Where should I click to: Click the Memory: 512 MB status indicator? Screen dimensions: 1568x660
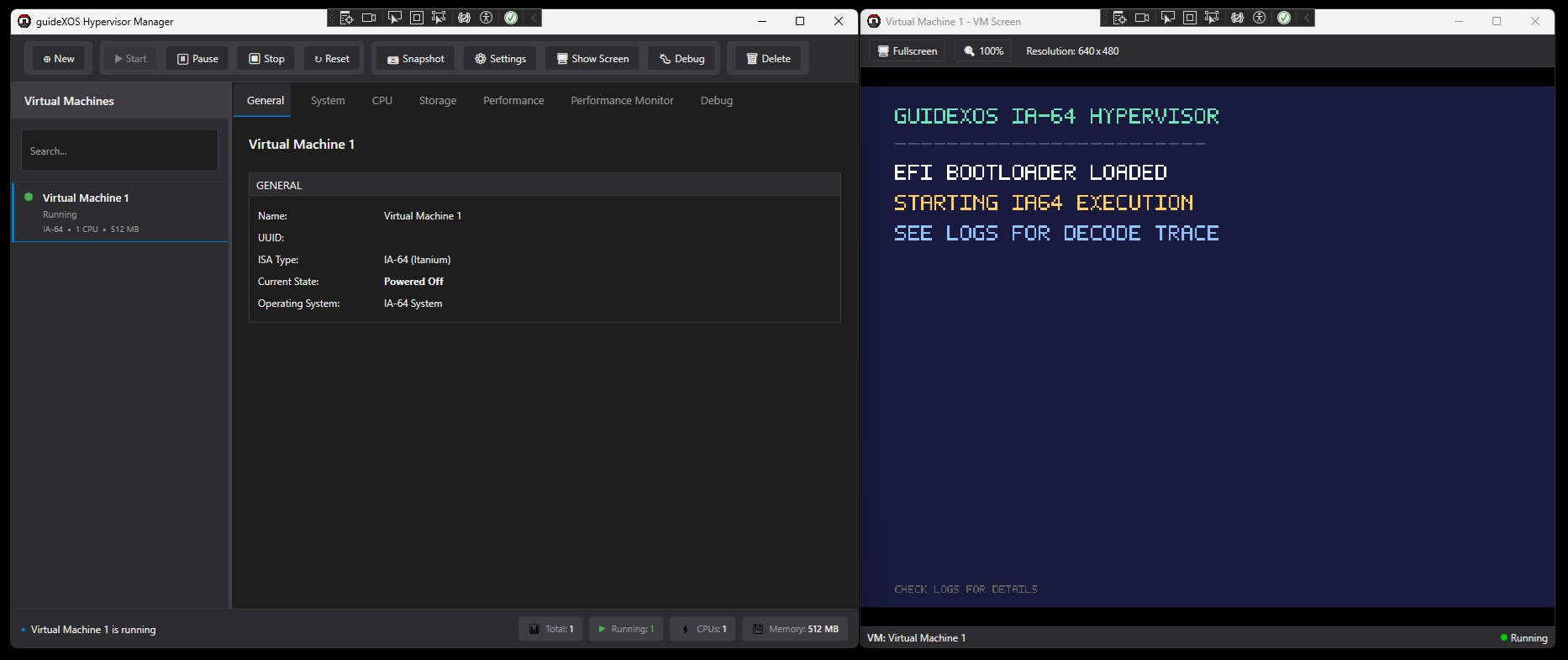(795, 629)
